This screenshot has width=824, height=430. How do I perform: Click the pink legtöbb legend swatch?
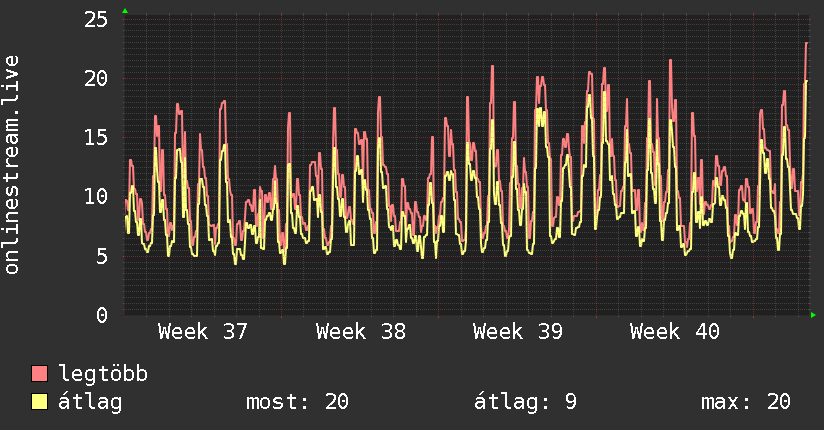(x=39, y=373)
